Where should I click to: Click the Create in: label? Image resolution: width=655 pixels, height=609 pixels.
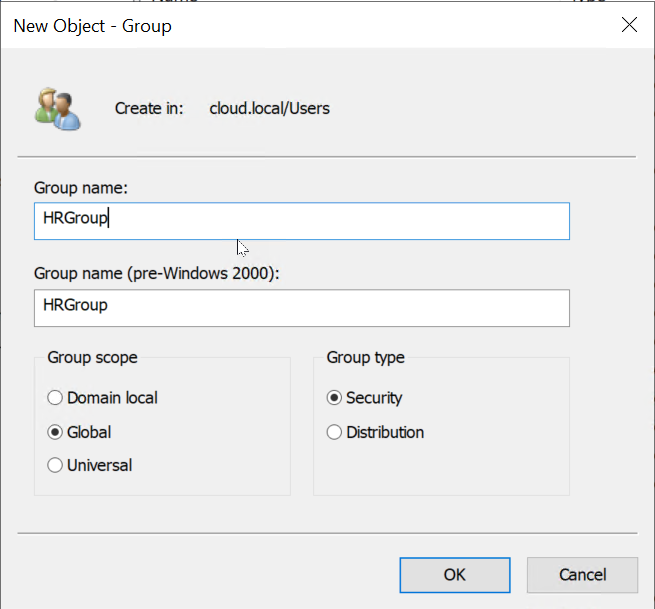[149, 109]
